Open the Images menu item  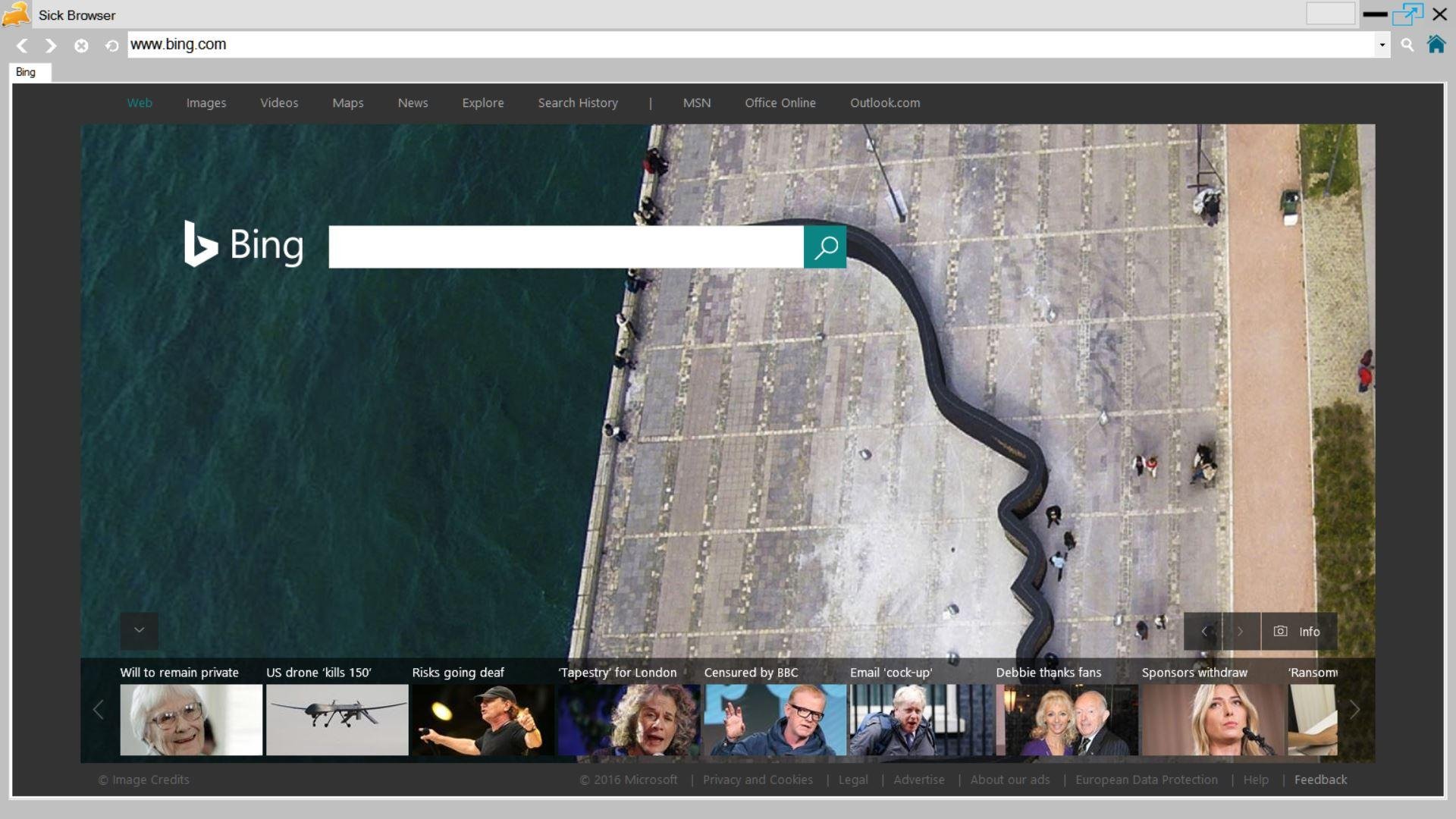[206, 103]
